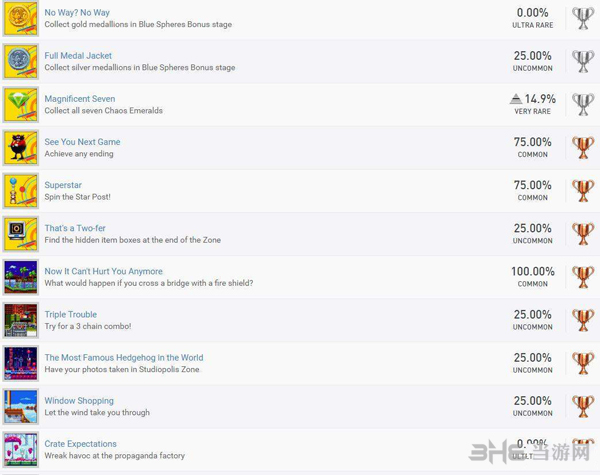The width and height of the screenshot is (600, 475).
Task: Click bronze trophy for Now It Can't Hurt You
Action: tap(583, 277)
